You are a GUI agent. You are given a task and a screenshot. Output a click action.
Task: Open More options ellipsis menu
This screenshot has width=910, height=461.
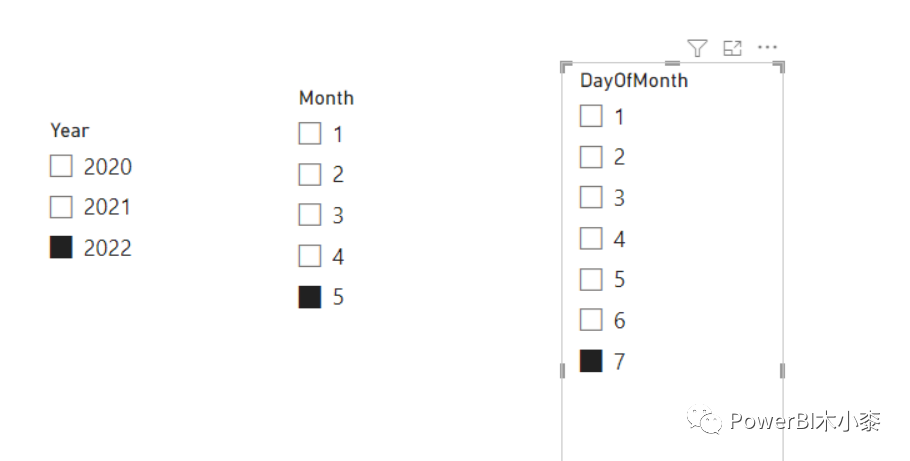[x=767, y=47]
